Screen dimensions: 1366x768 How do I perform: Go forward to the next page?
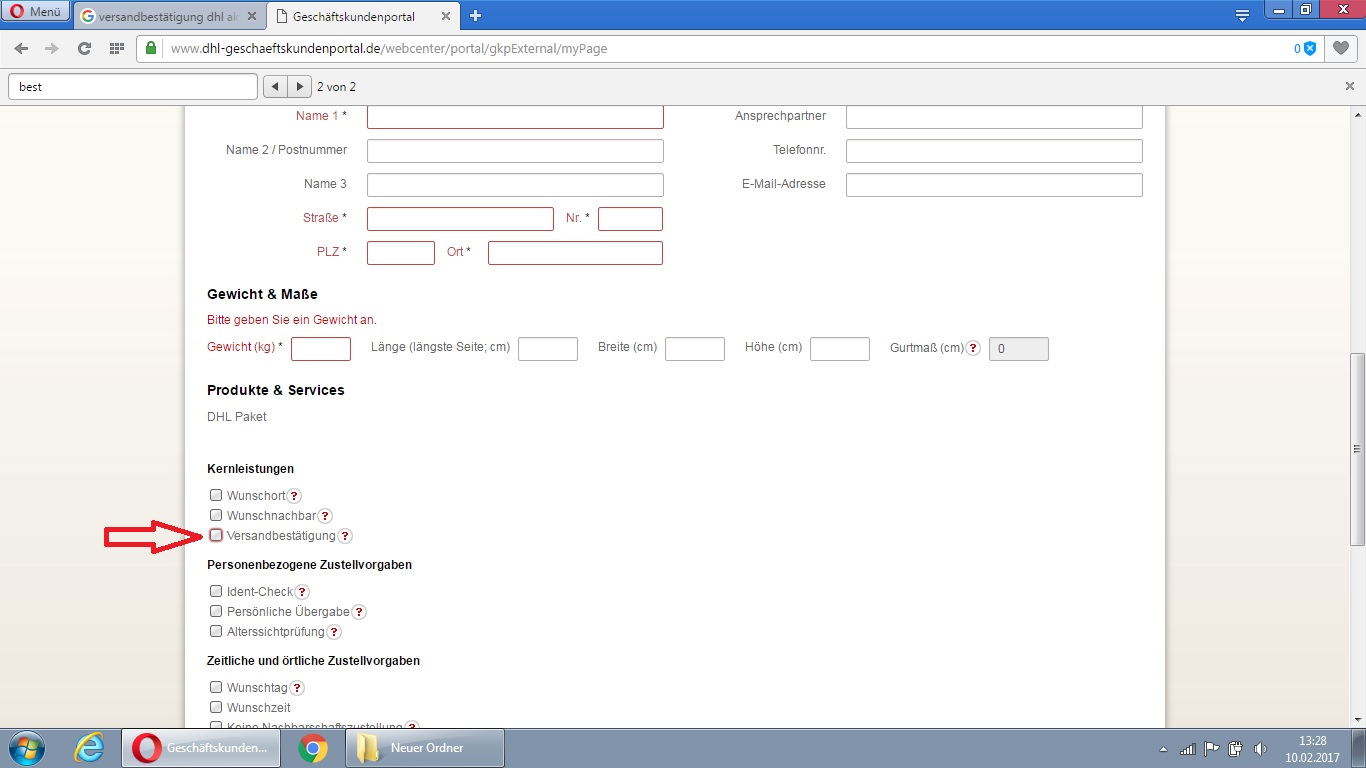pyautogui.click(x=52, y=48)
